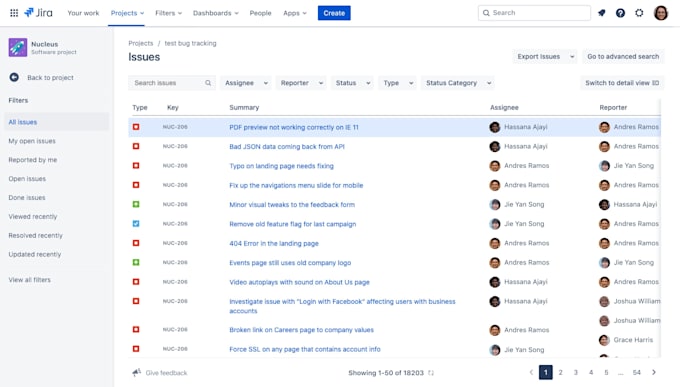Go to the next page arrow
Image resolution: width=680 pixels, height=387 pixels.
coord(654,372)
